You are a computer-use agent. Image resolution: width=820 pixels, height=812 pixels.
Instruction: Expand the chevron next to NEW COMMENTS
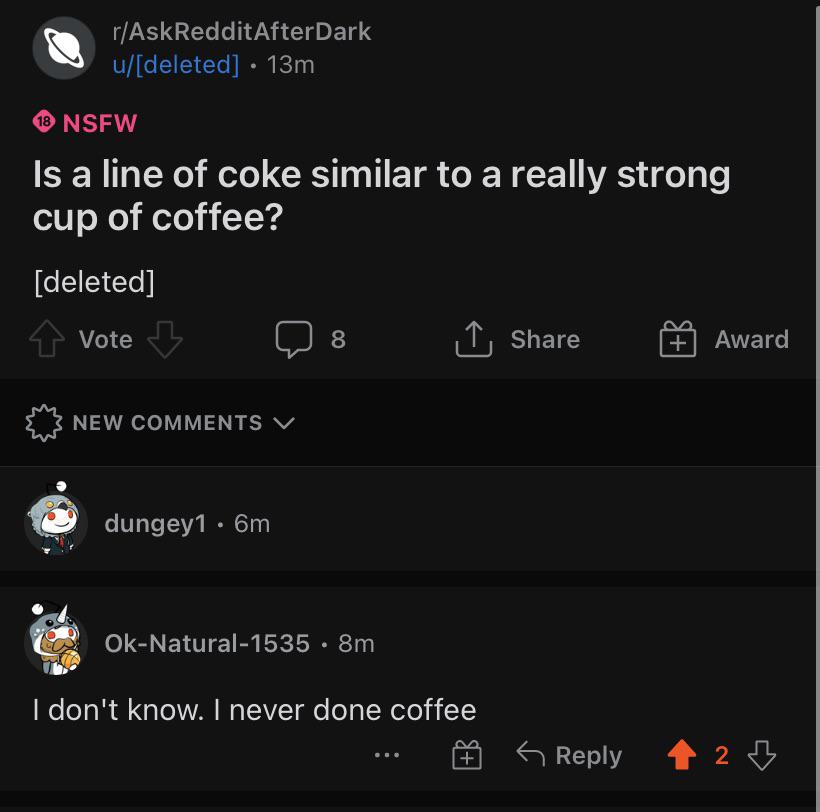point(283,423)
